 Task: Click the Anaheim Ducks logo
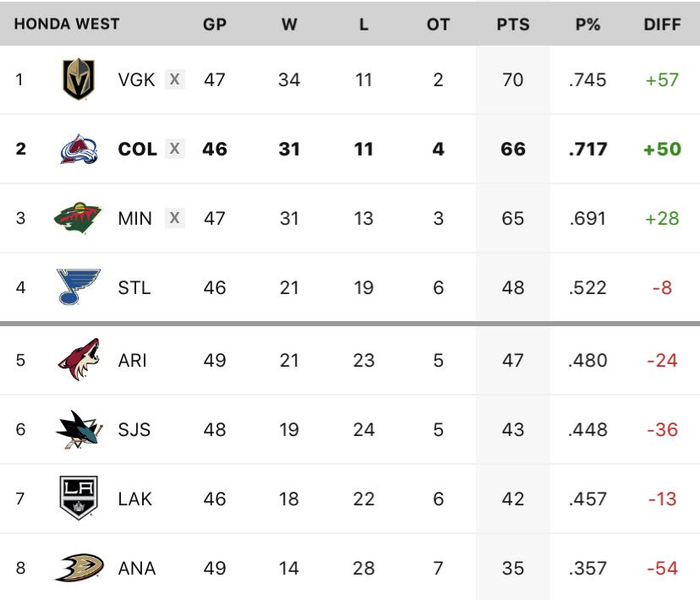coord(78,568)
